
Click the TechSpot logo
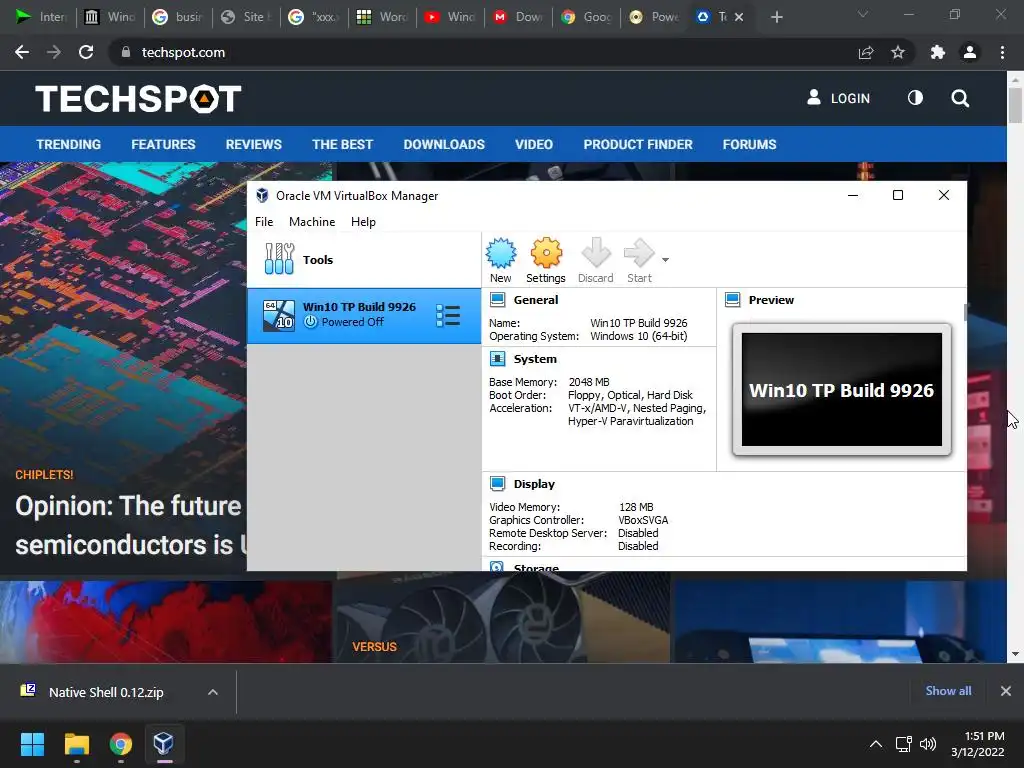point(138,99)
